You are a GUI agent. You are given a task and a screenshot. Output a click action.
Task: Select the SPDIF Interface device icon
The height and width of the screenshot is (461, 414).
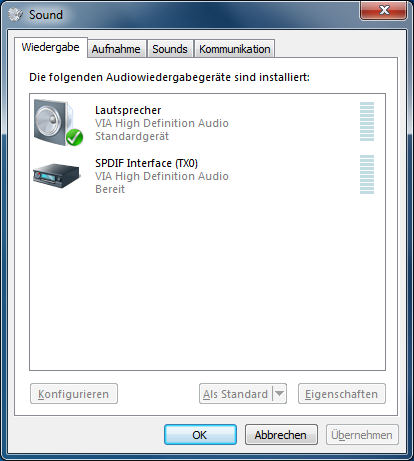tap(57, 175)
